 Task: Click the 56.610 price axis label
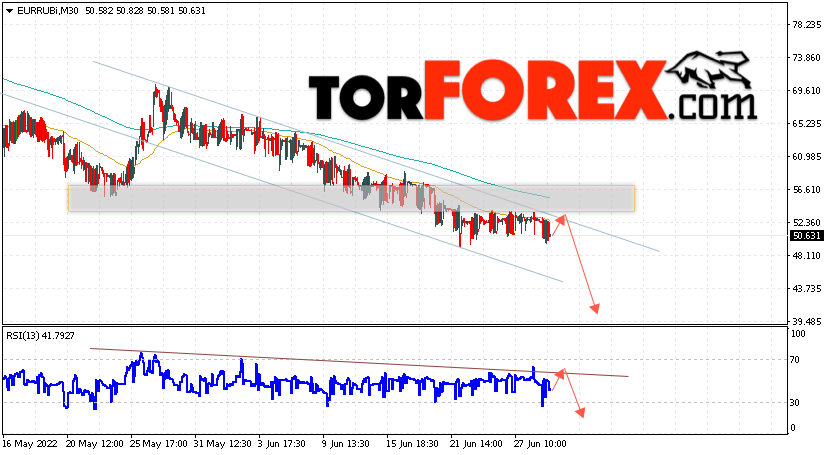tap(806, 189)
